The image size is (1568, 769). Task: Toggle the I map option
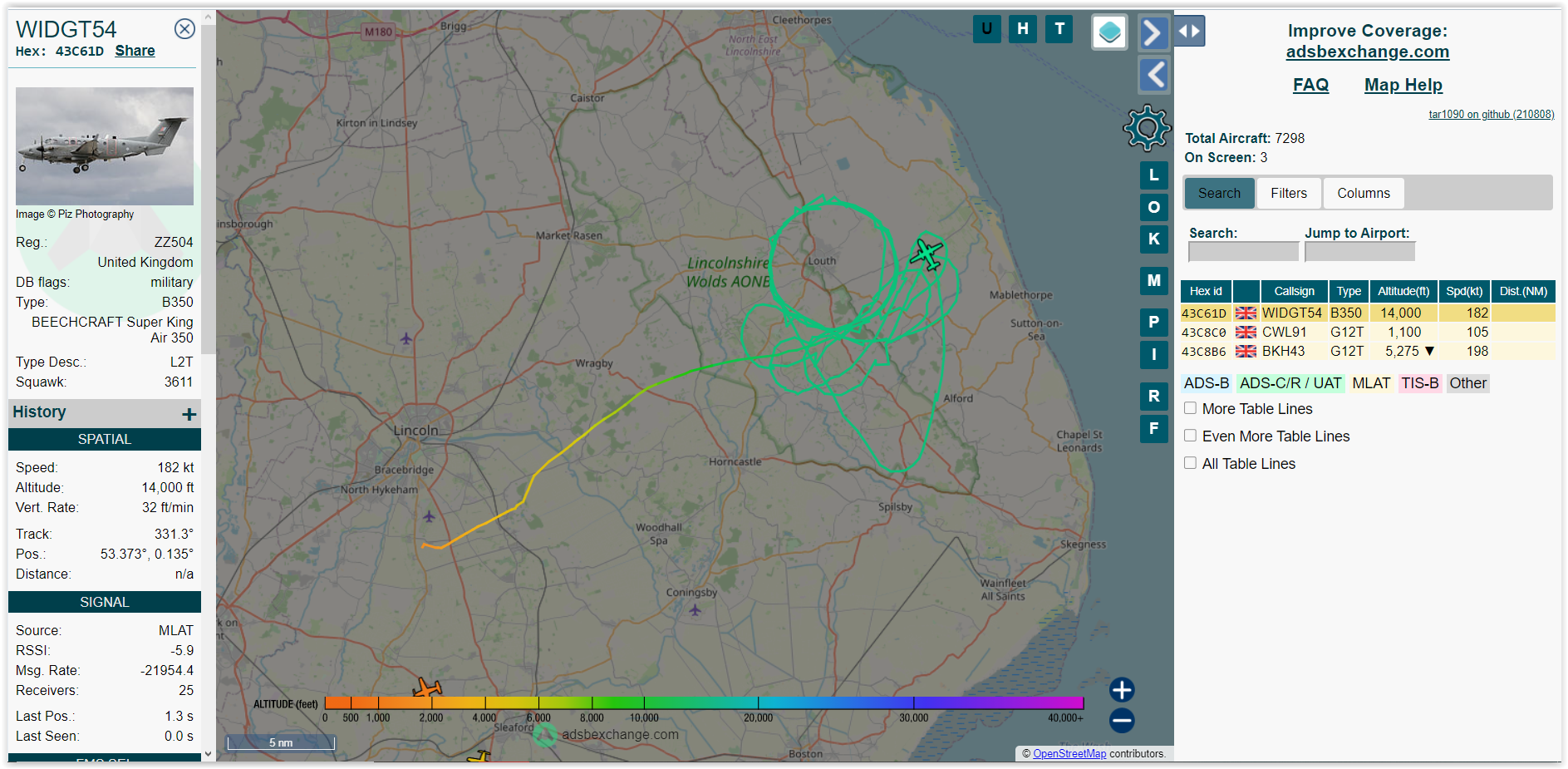point(1154,354)
